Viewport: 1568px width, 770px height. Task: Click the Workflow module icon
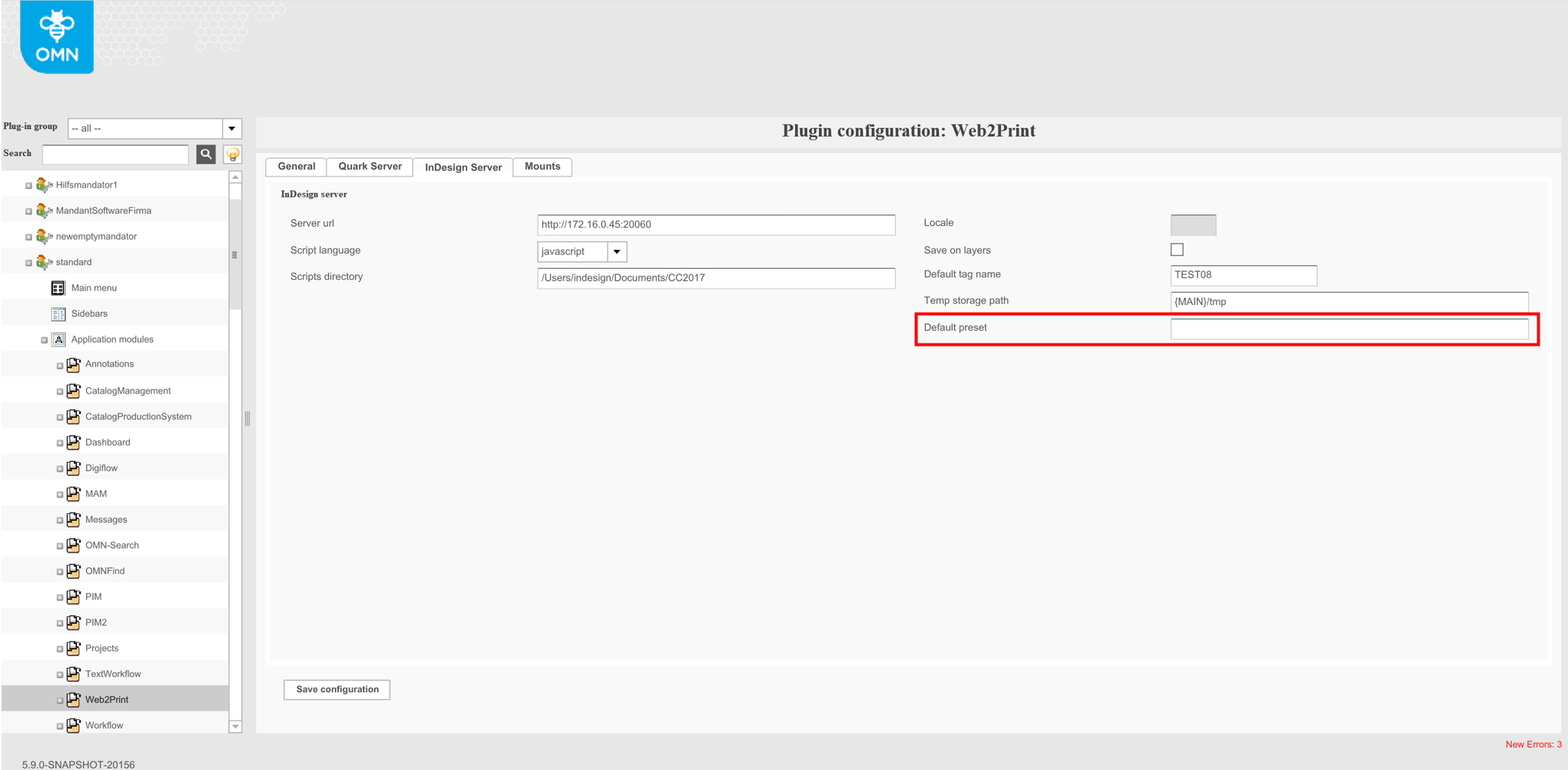(74, 725)
